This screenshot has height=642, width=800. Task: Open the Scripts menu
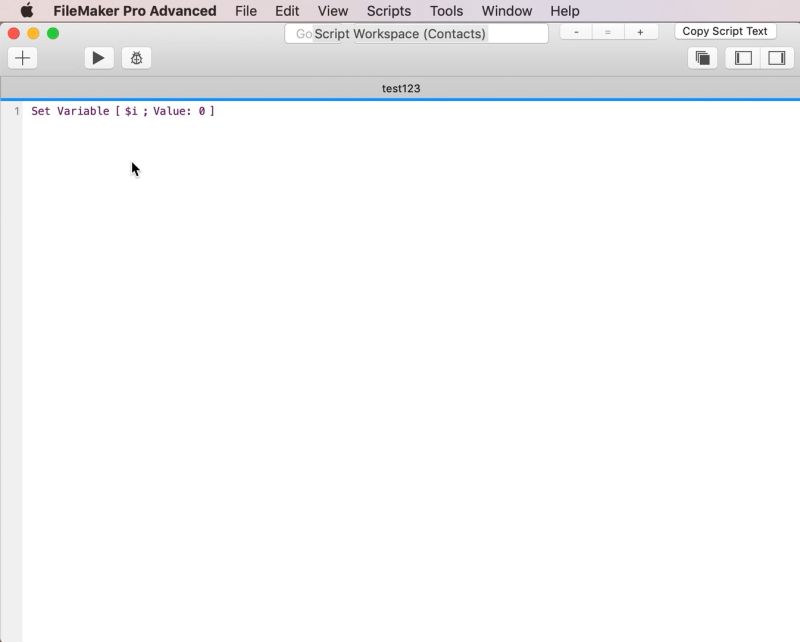[x=389, y=11]
